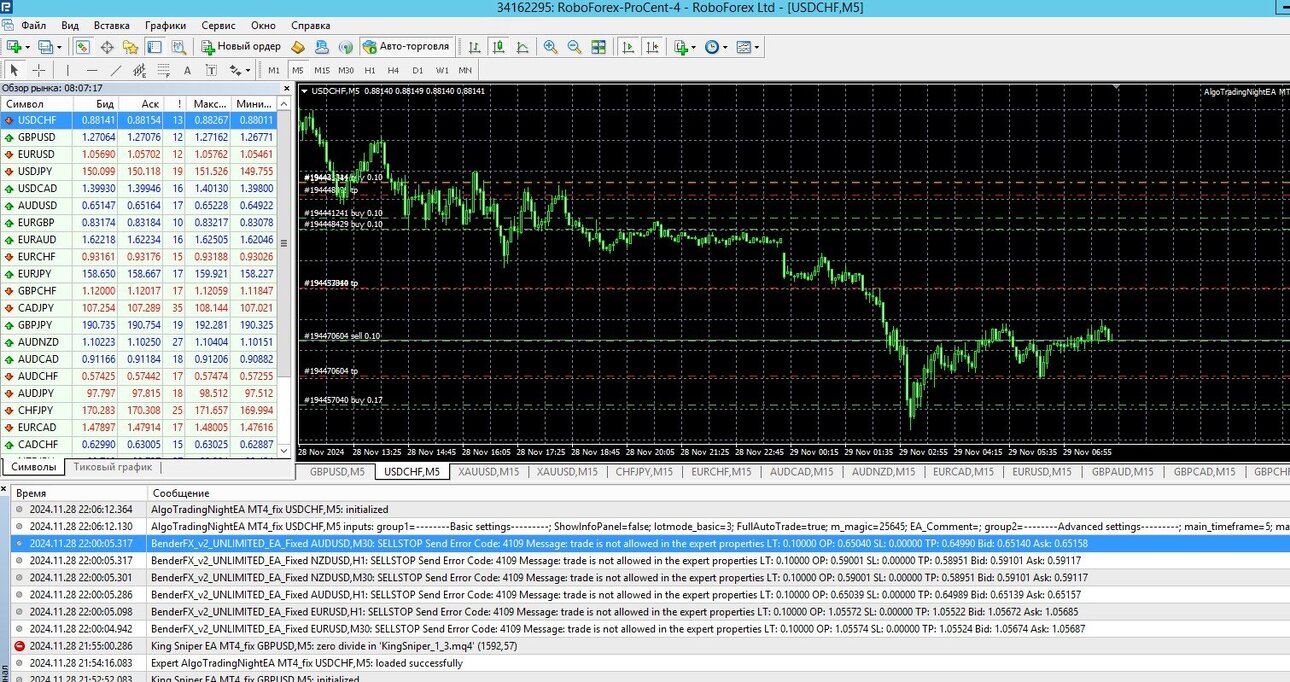
Task: Open the MetaEditor book icon
Action: 298,47
